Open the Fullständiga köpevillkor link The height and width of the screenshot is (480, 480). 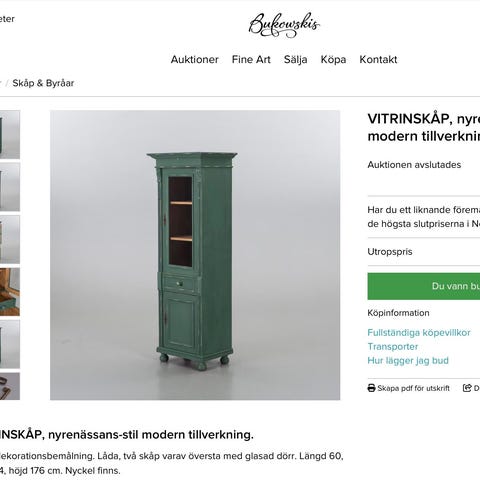pos(419,333)
